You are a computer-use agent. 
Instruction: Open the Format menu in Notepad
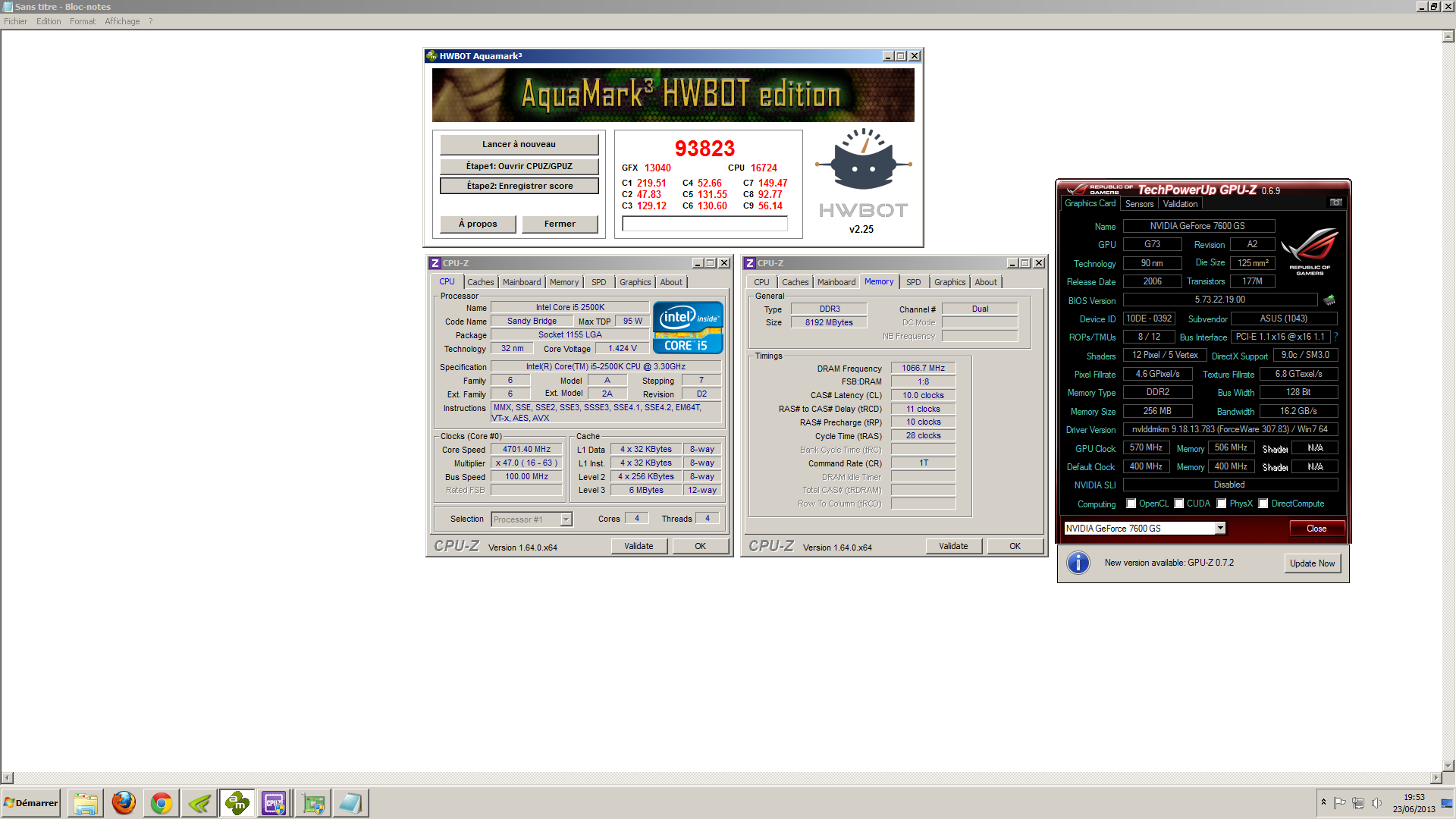[83, 21]
